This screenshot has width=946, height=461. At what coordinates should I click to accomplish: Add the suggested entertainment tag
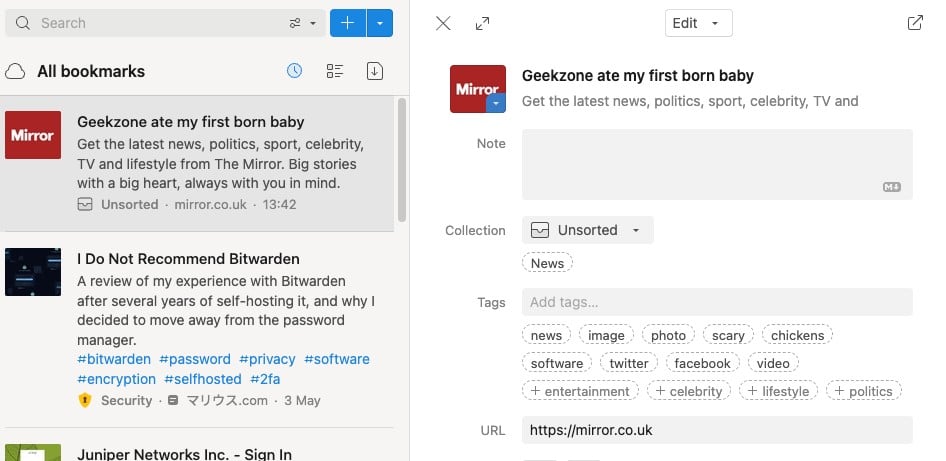(580, 391)
